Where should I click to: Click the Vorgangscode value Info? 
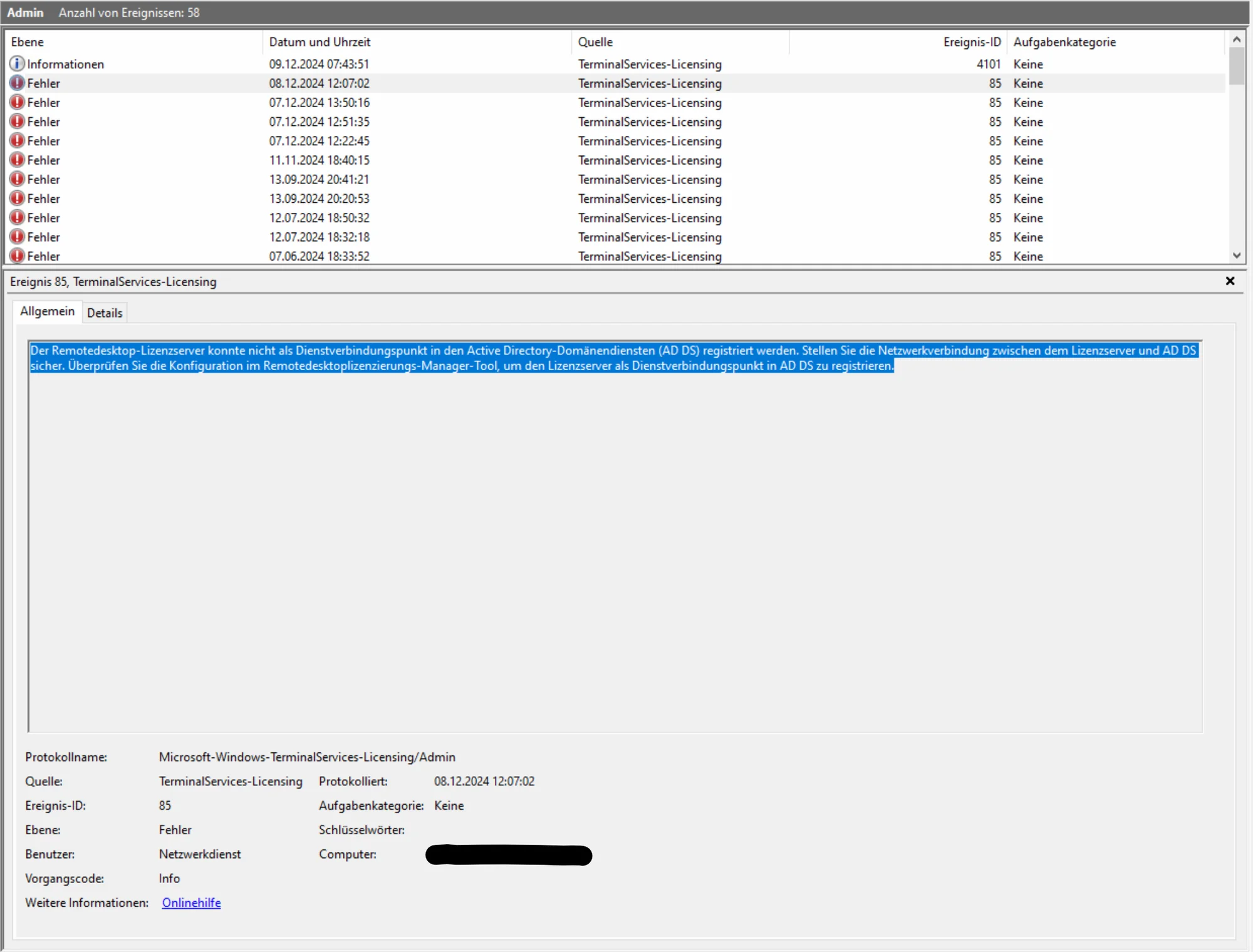(169, 878)
